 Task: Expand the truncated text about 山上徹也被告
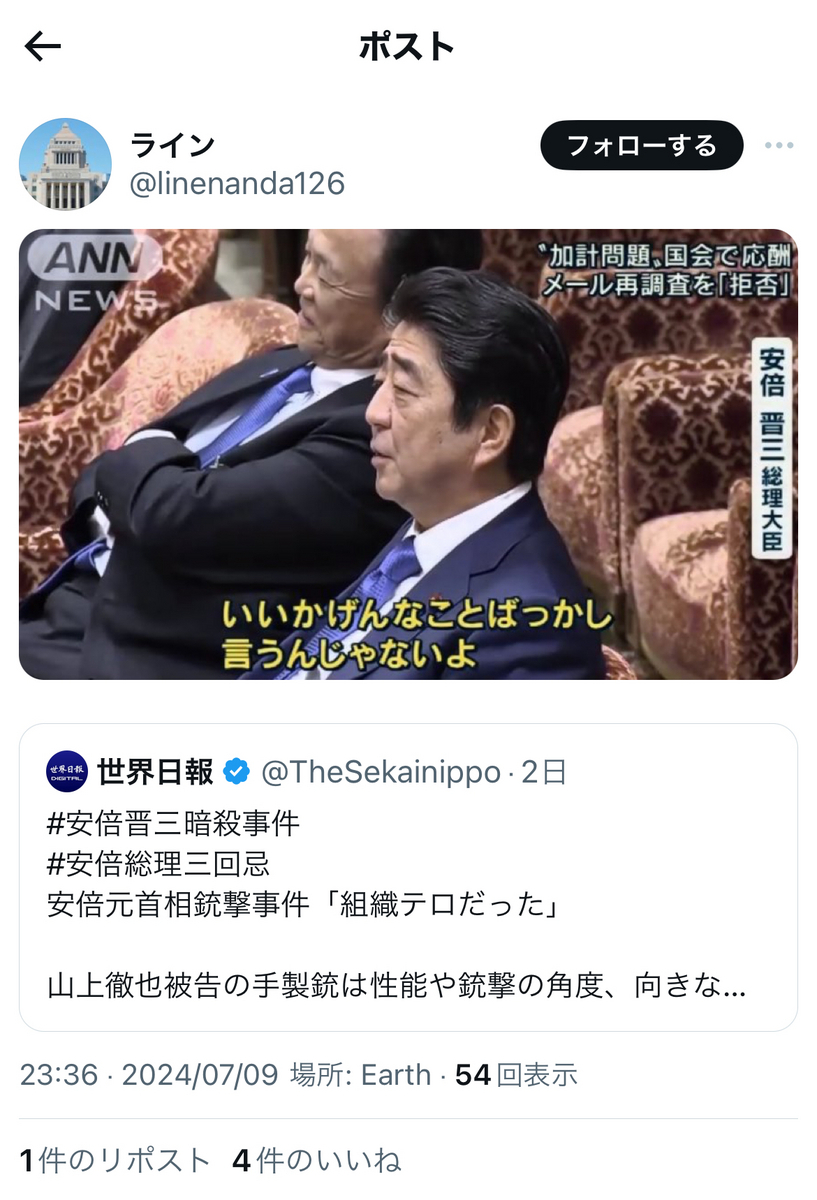(x=397, y=986)
